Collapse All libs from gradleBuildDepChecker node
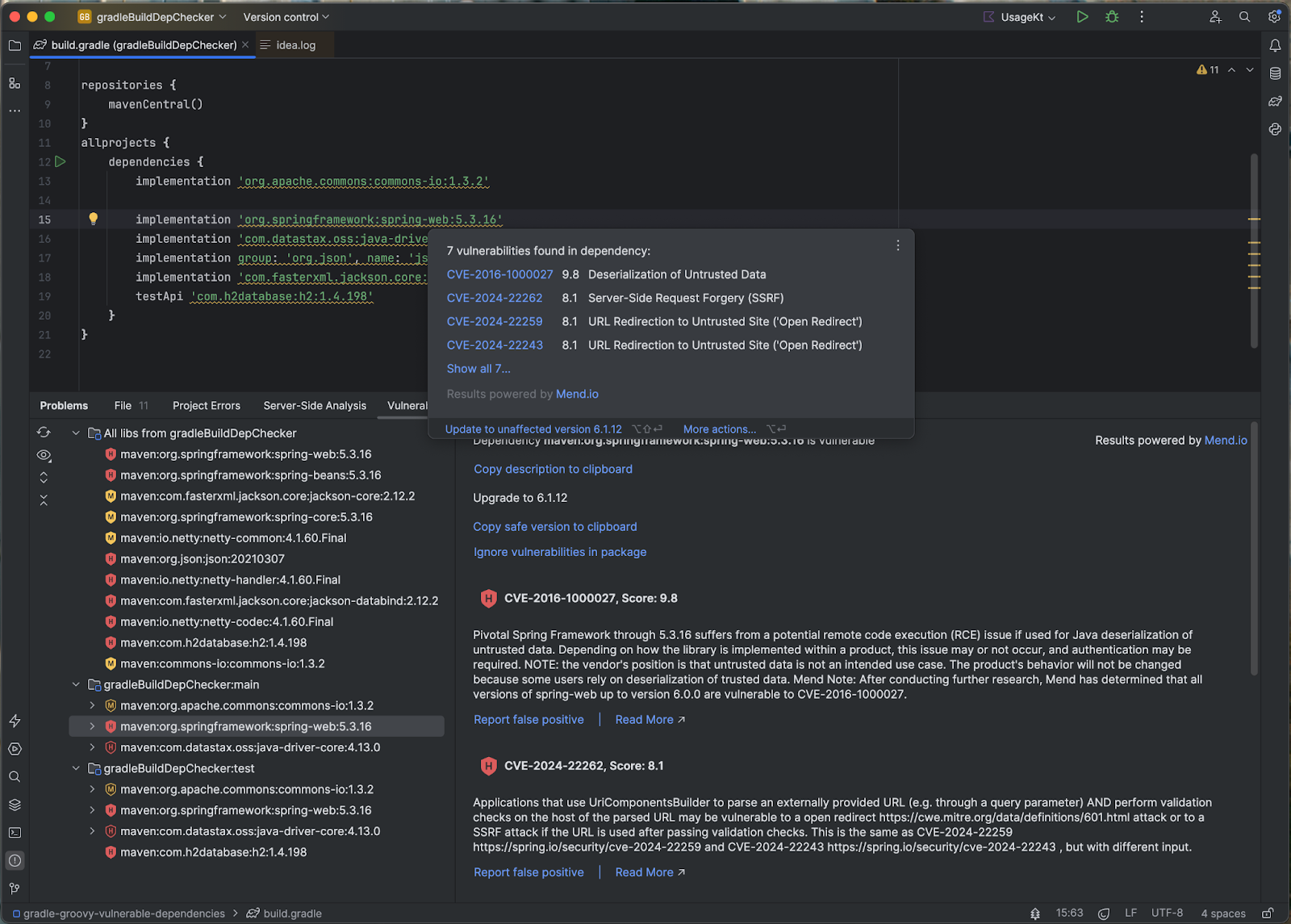This screenshot has height=924, width=1291. click(76, 433)
